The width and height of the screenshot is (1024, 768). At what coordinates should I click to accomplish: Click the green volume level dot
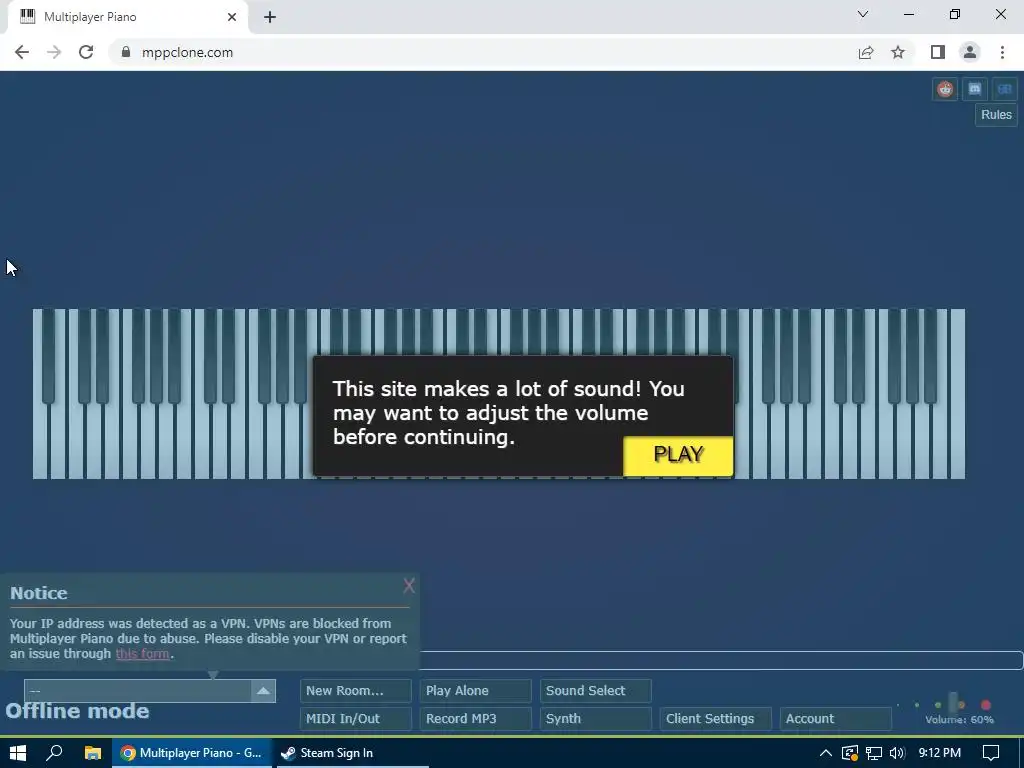pos(938,705)
